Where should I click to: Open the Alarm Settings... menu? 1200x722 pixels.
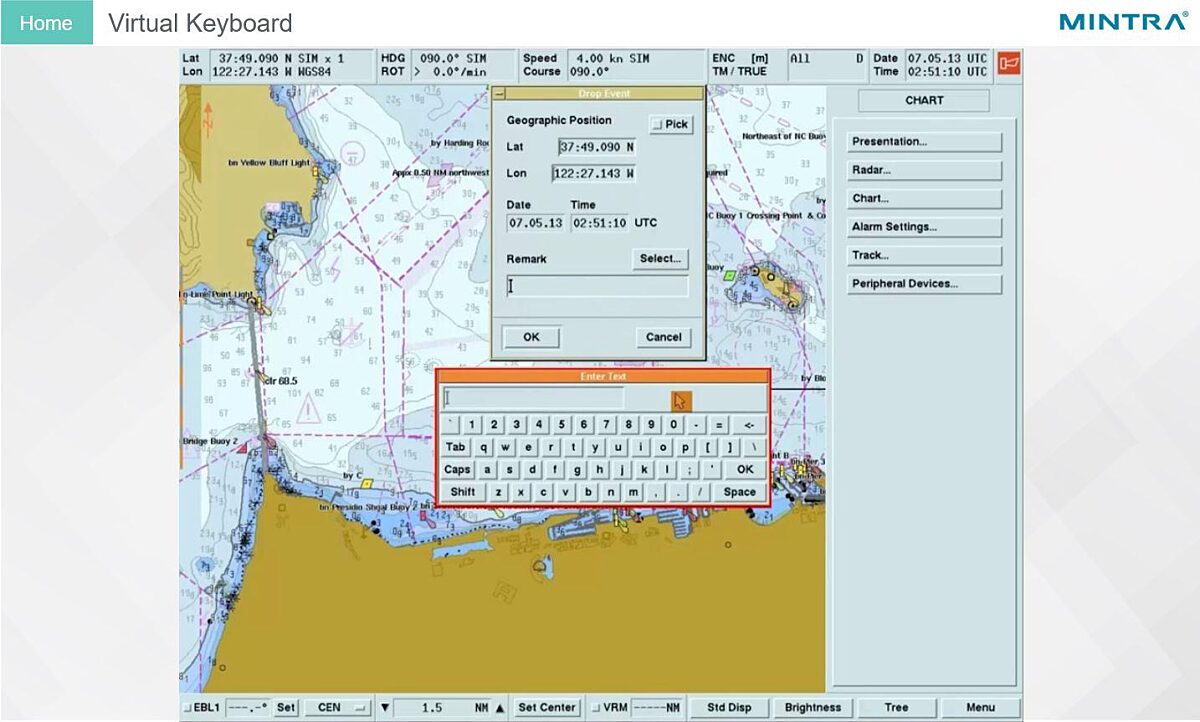pos(924,227)
